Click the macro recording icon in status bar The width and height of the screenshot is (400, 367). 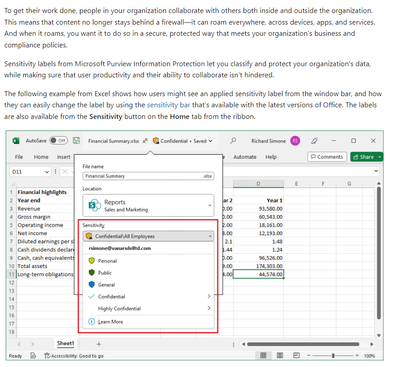(33, 356)
